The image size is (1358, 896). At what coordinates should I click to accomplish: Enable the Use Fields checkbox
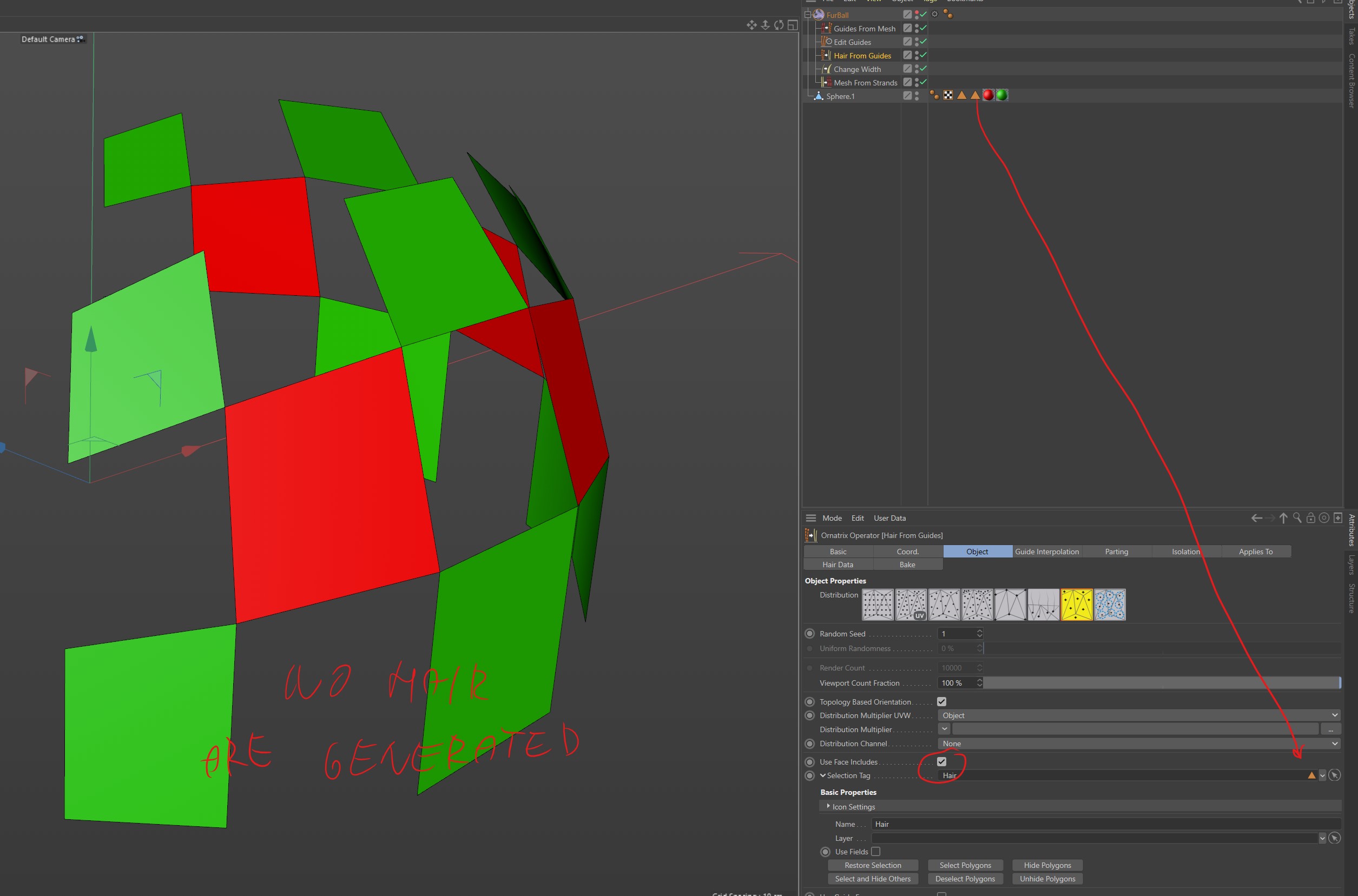[875, 852]
